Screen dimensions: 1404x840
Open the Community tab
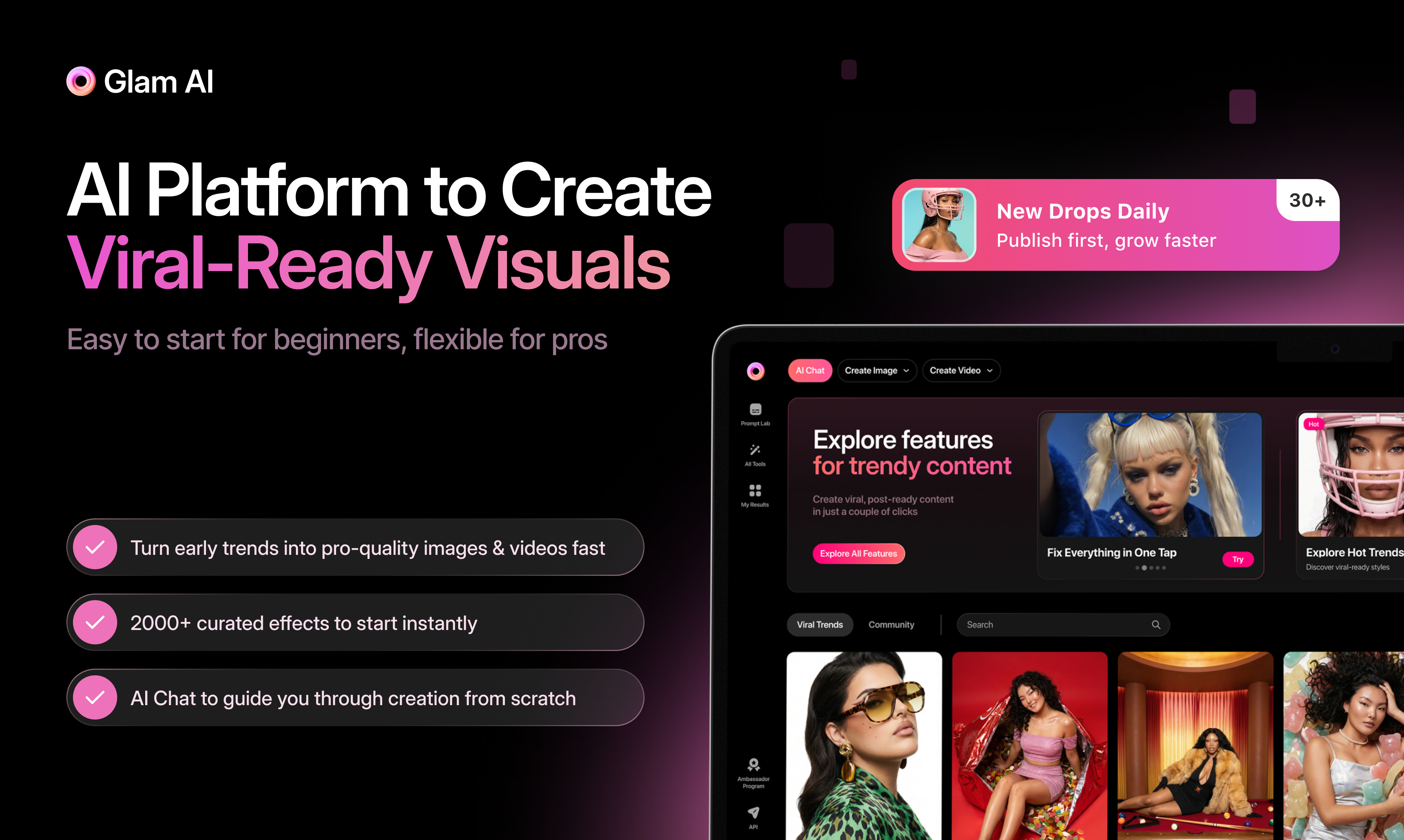pyautogui.click(x=892, y=624)
